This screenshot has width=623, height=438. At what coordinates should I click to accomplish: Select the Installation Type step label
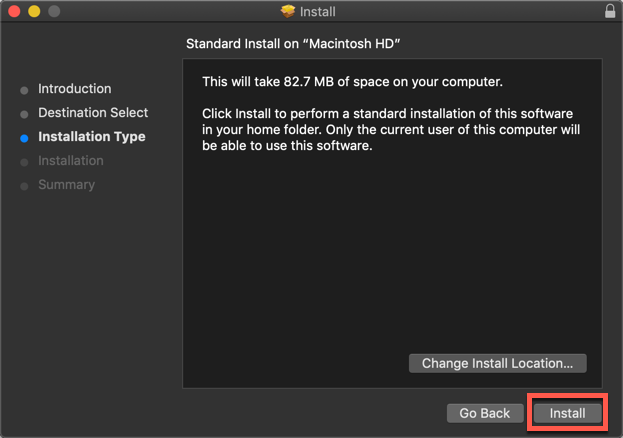click(x=91, y=137)
